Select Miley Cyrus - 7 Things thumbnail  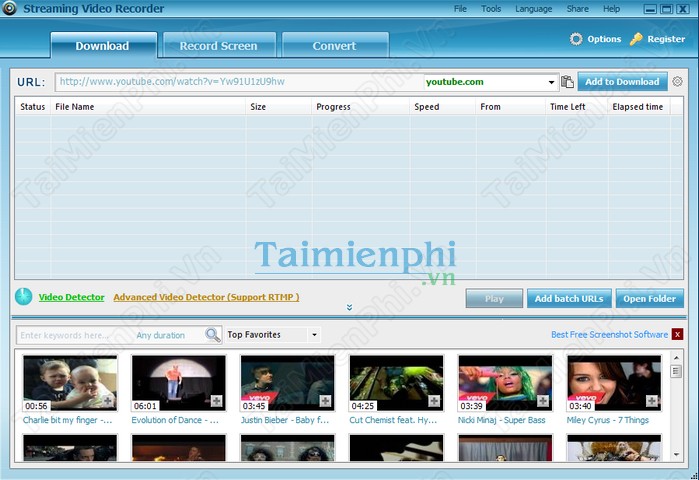click(614, 383)
